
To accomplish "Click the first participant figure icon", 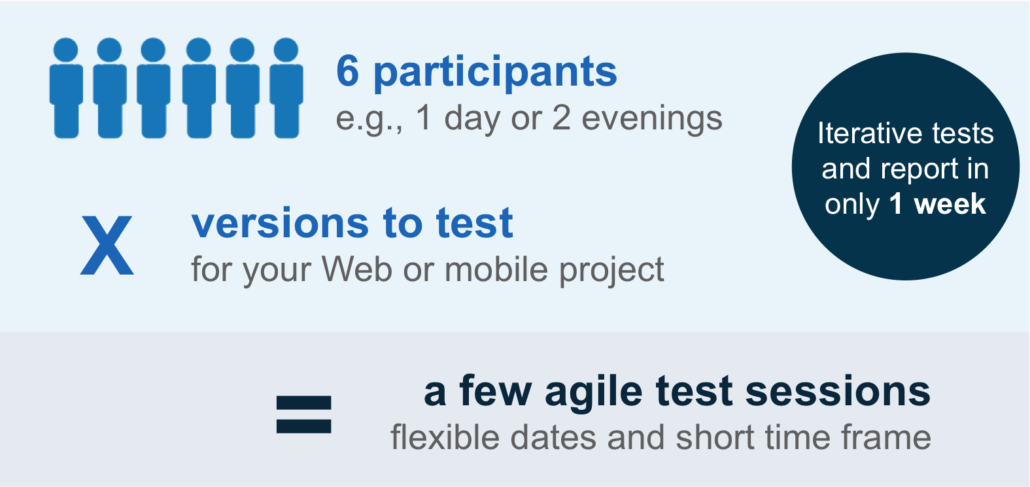I will click(66, 88).
